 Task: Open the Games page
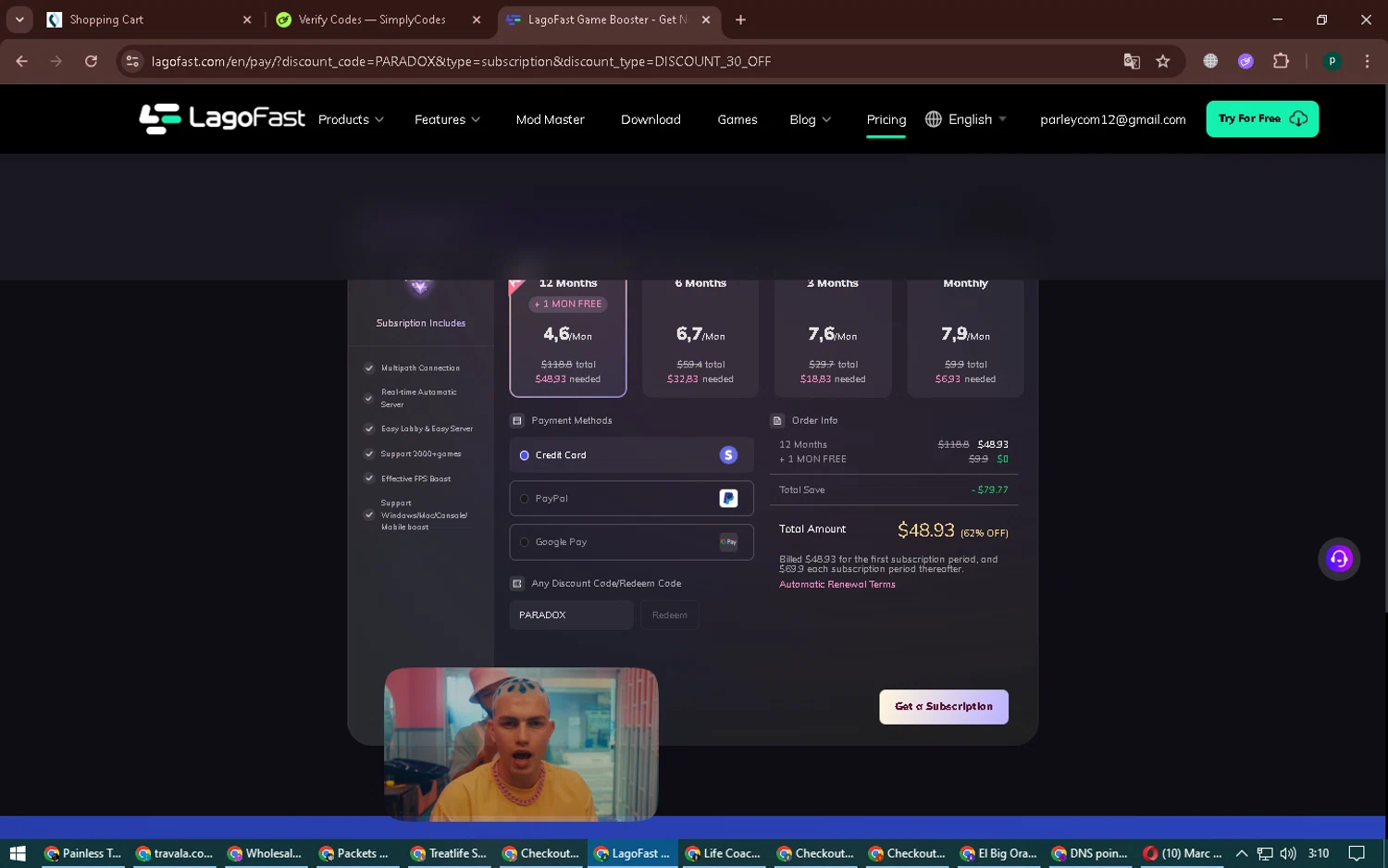point(737,119)
